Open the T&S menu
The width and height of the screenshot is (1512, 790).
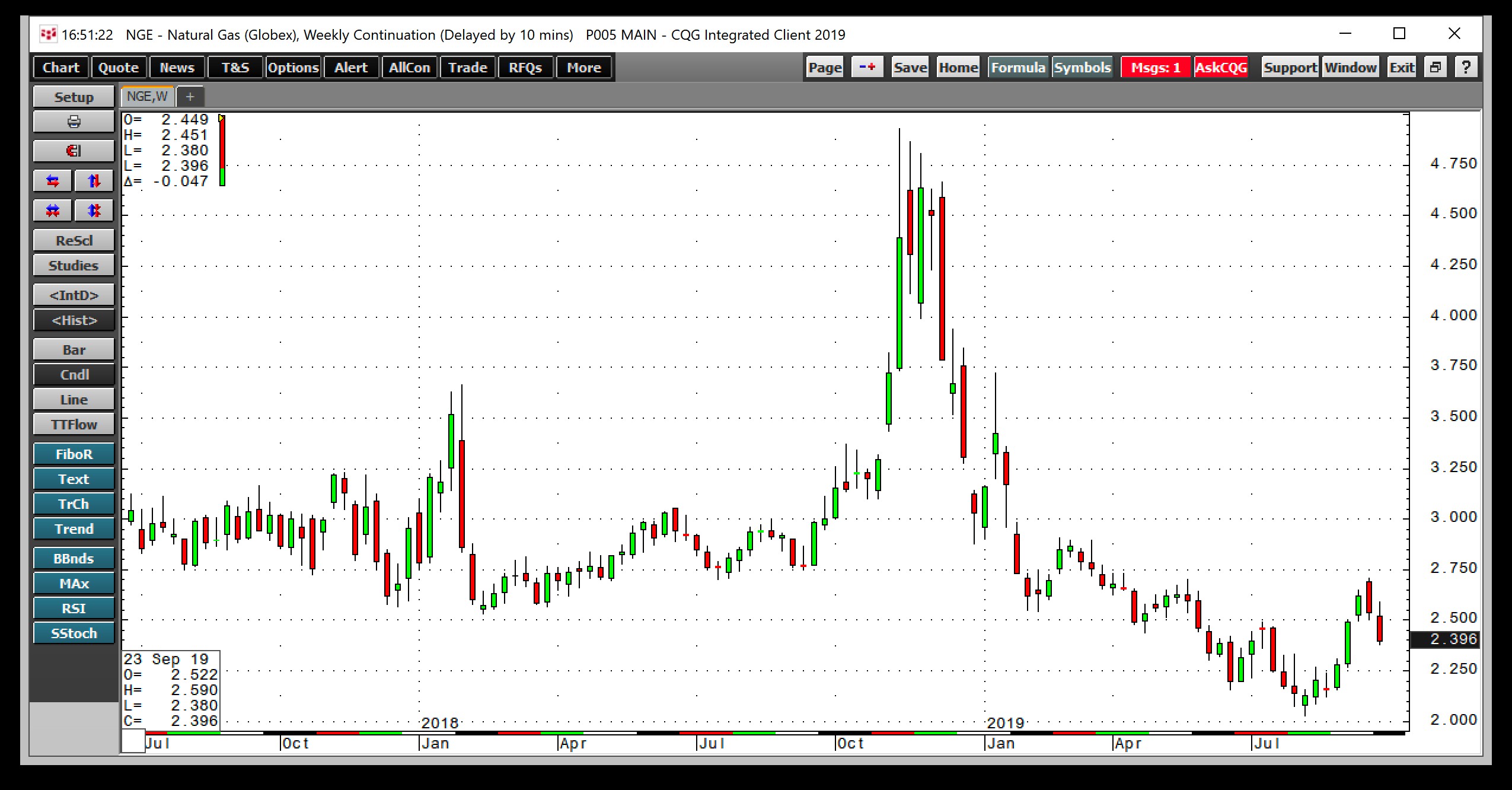click(235, 67)
